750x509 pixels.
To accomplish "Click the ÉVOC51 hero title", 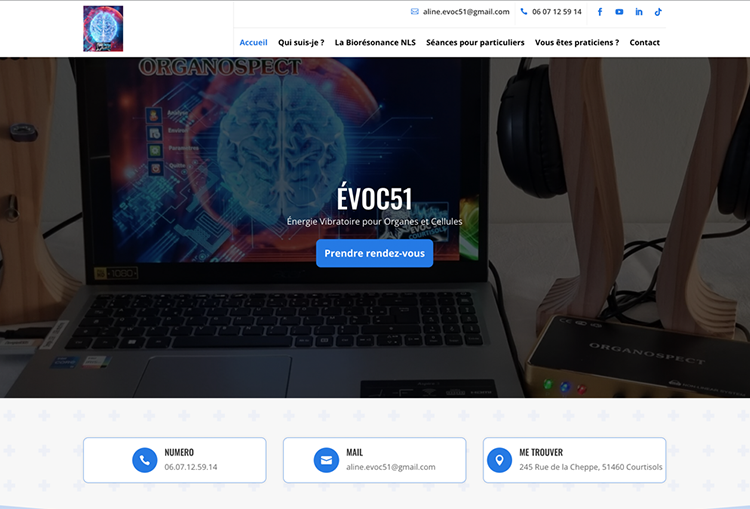I will 375,198.
